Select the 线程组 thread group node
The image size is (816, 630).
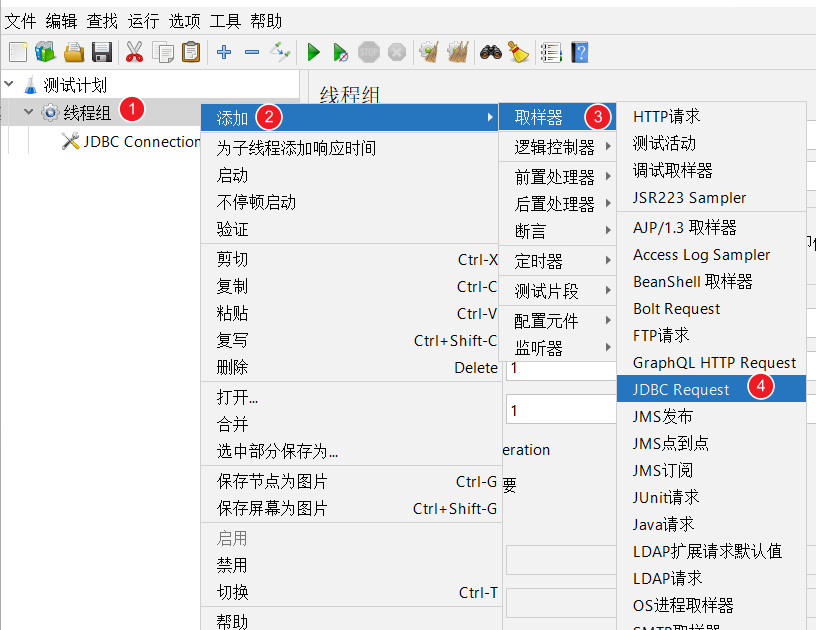point(76,112)
